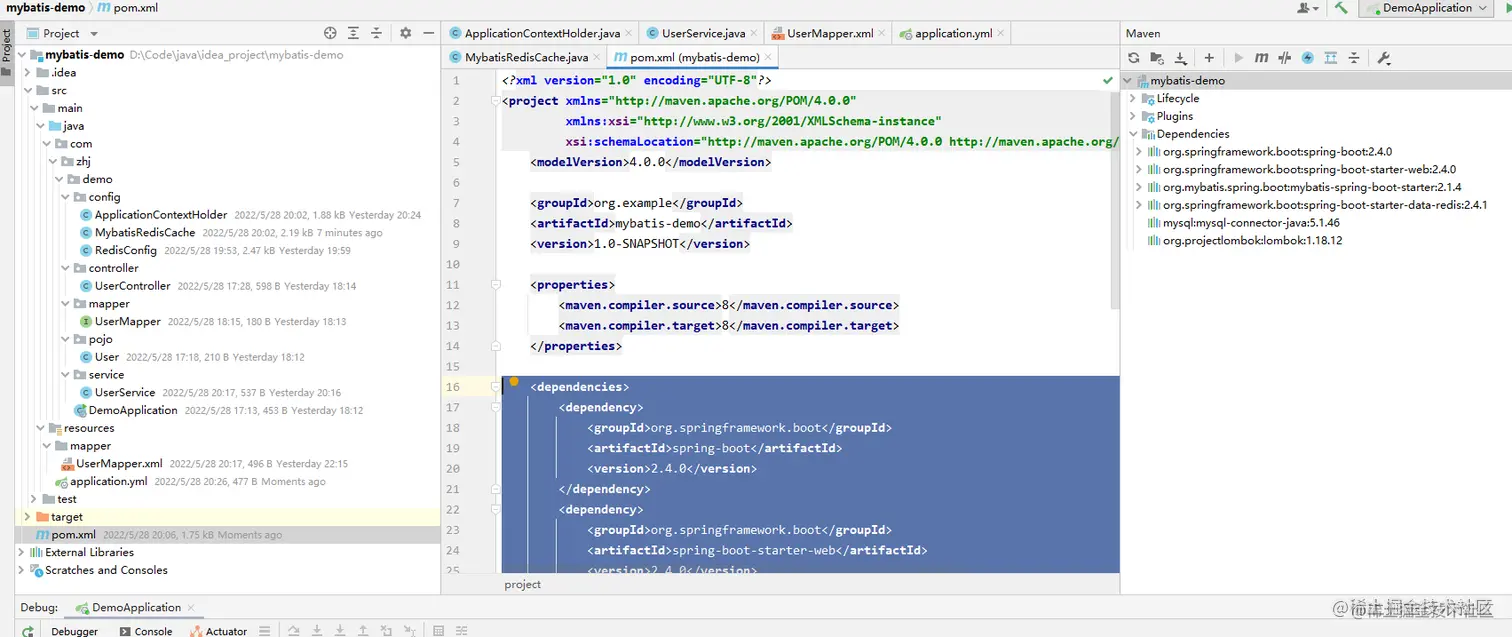This screenshot has width=1512, height=637.
Task: Toggle Maven offline mode
Action: click(x=1285, y=58)
